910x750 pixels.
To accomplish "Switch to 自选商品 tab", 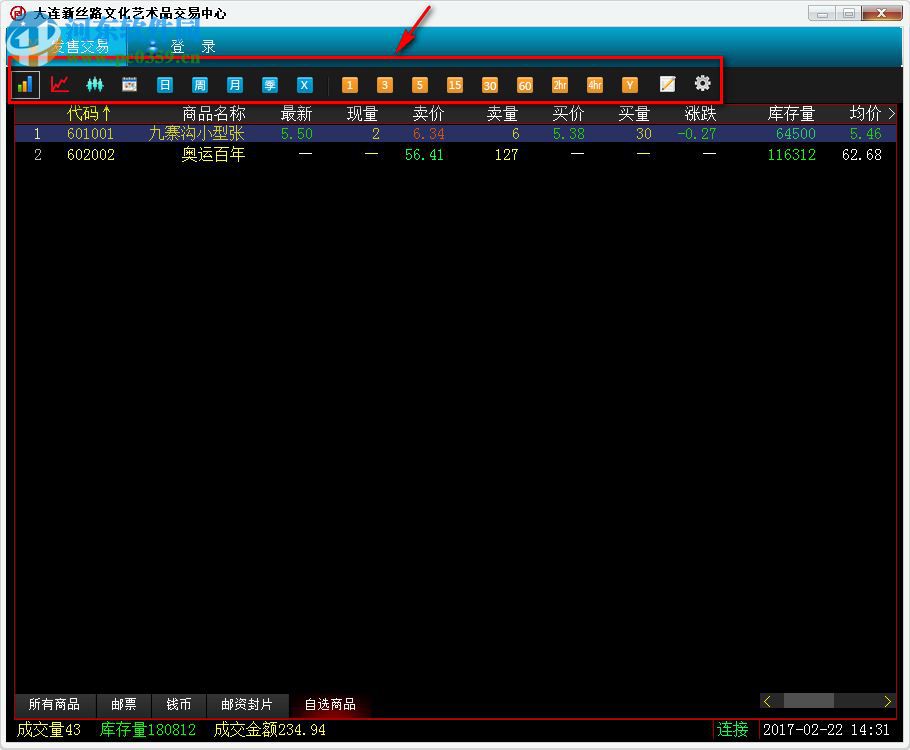I will coord(330,704).
